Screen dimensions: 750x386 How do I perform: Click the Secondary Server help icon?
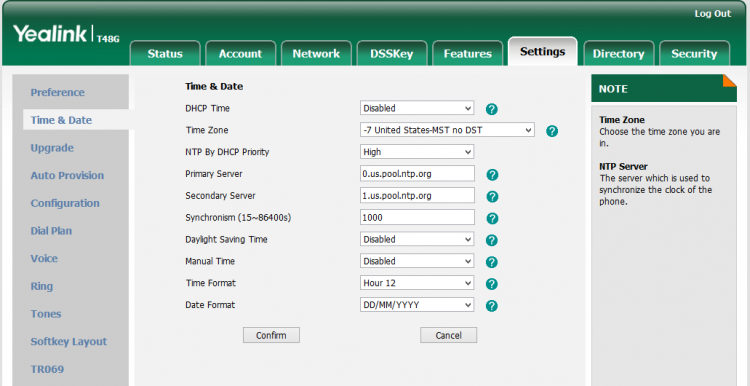coord(492,197)
